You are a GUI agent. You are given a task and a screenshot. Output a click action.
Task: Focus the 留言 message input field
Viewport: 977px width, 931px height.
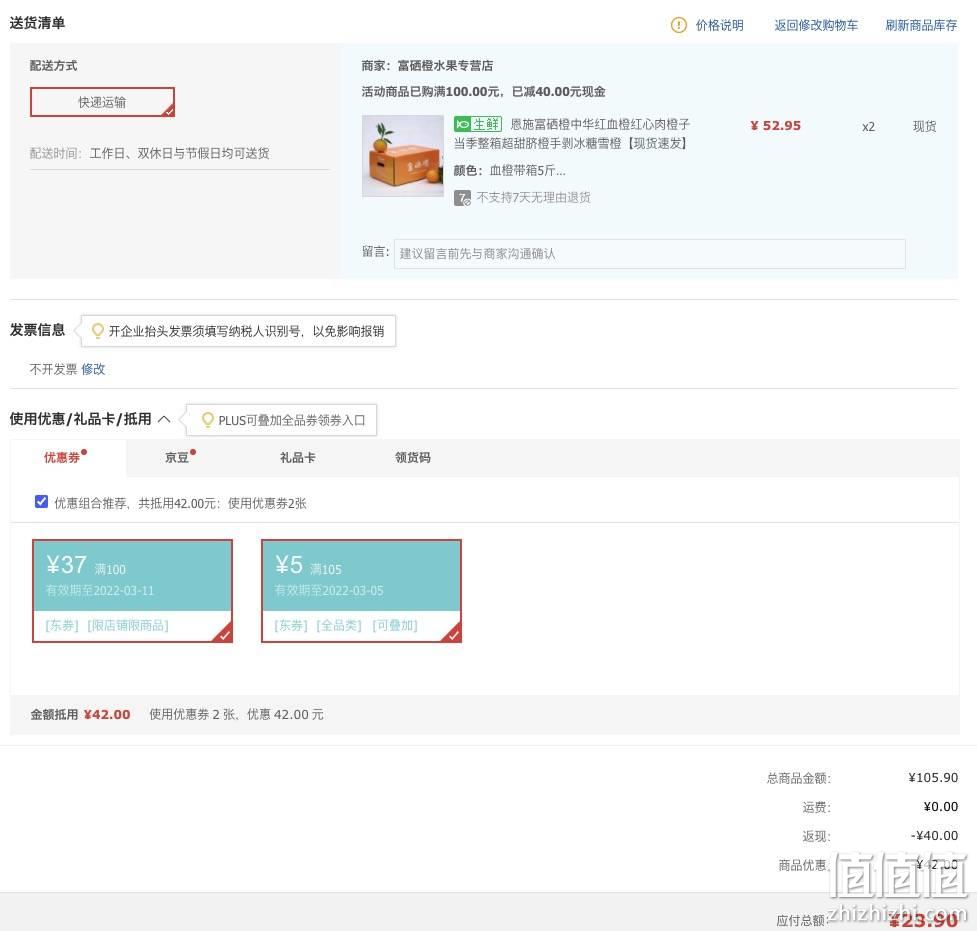click(x=649, y=254)
